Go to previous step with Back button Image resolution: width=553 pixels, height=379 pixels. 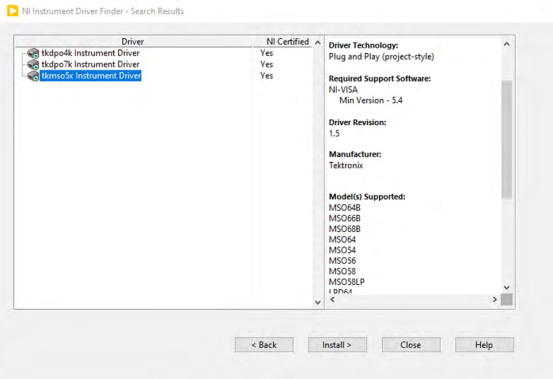[264, 345]
